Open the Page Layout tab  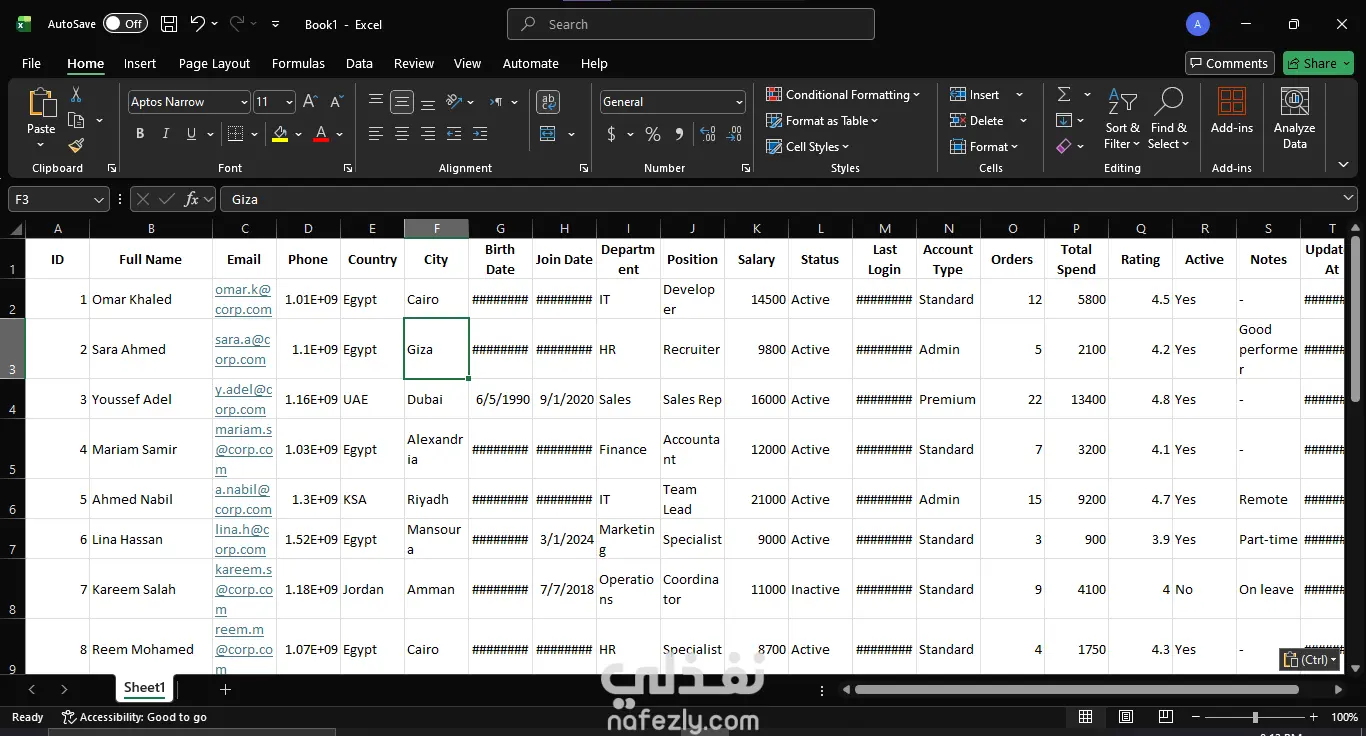214,63
